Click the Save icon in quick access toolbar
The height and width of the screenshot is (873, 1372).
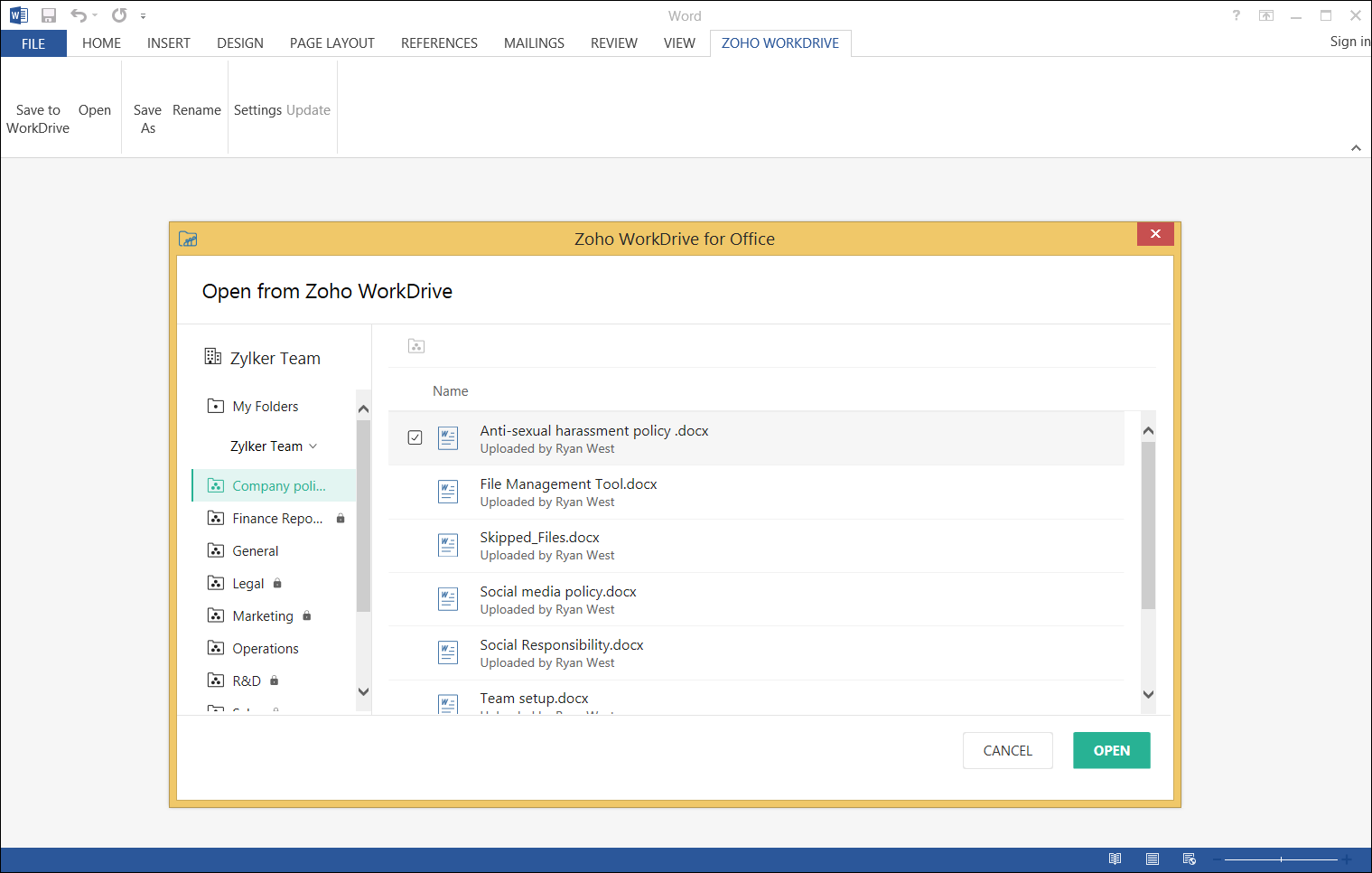(x=49, y=15)
